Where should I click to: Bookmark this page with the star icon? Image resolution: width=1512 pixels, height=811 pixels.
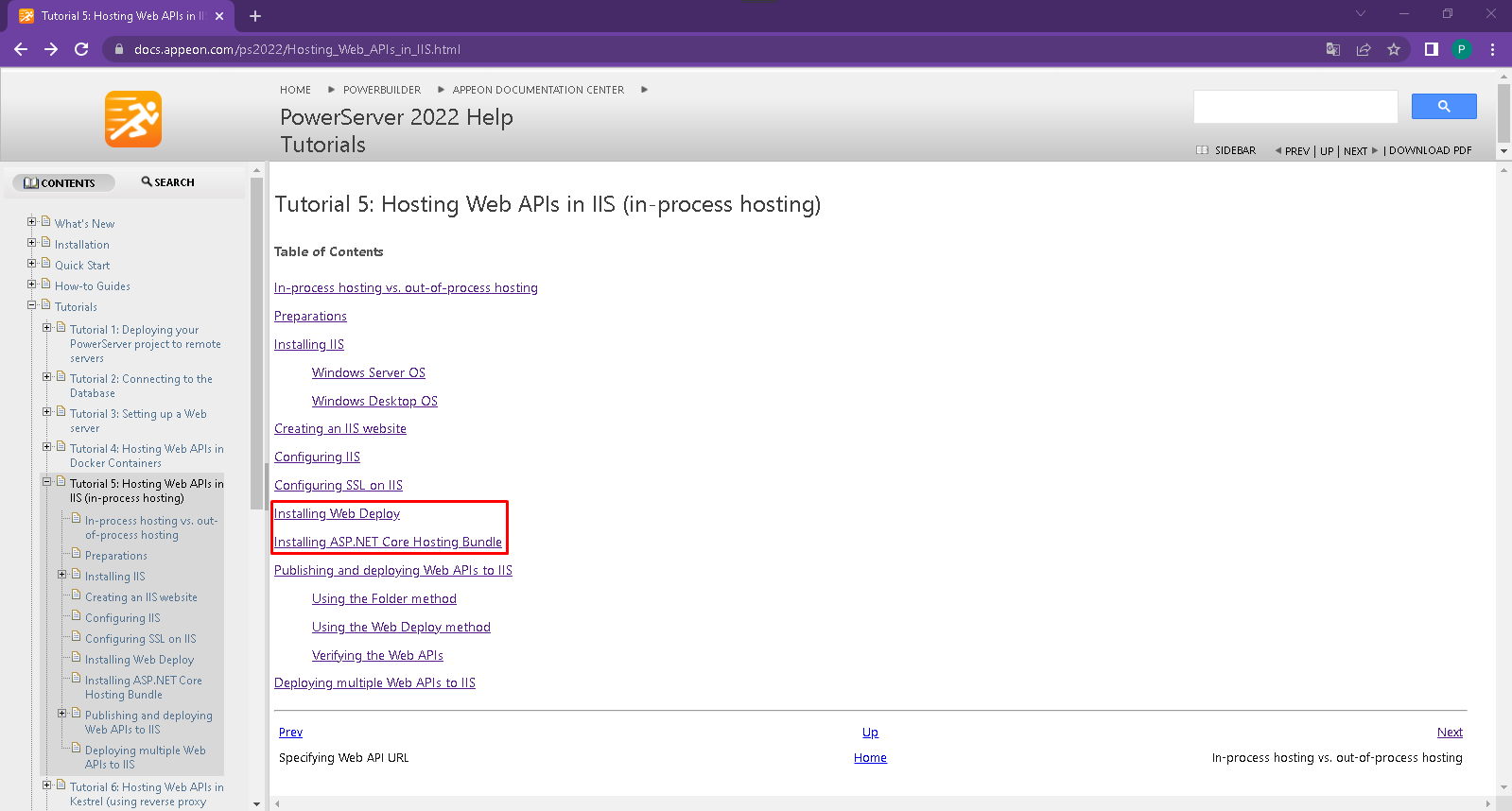tap(1393, 49)
